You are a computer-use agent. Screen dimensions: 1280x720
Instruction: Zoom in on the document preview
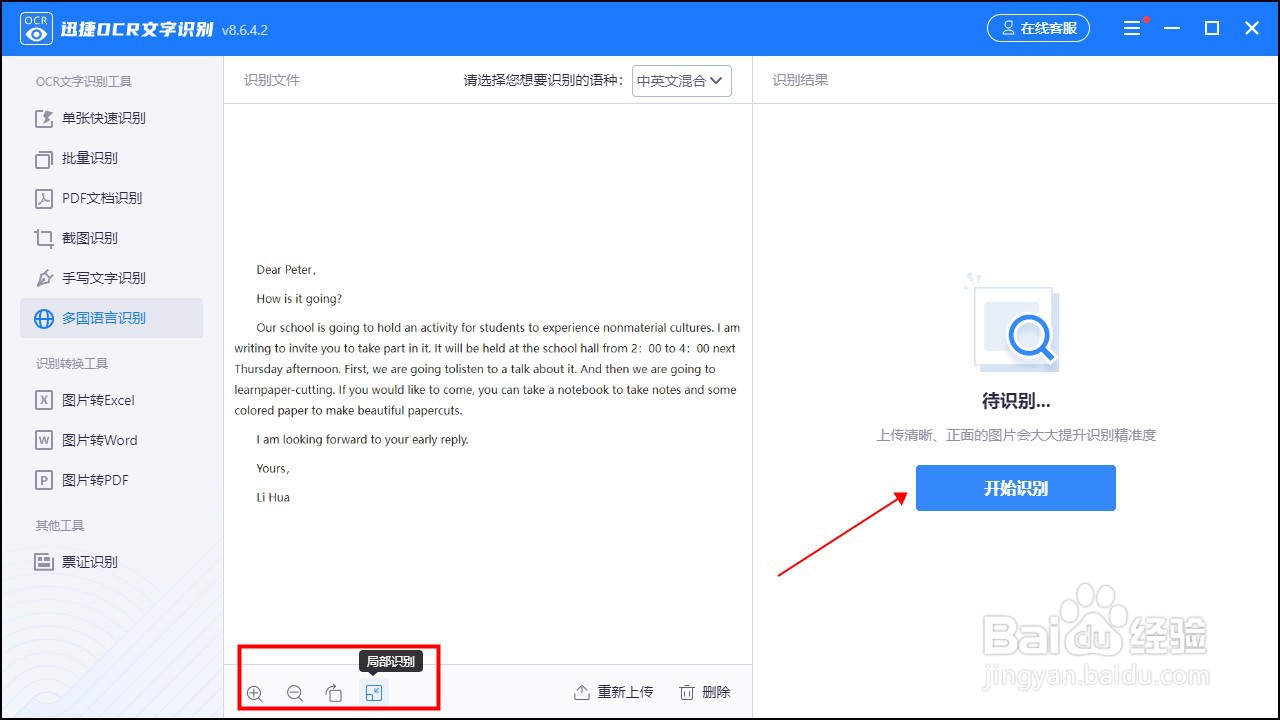(x=254, y=692)
